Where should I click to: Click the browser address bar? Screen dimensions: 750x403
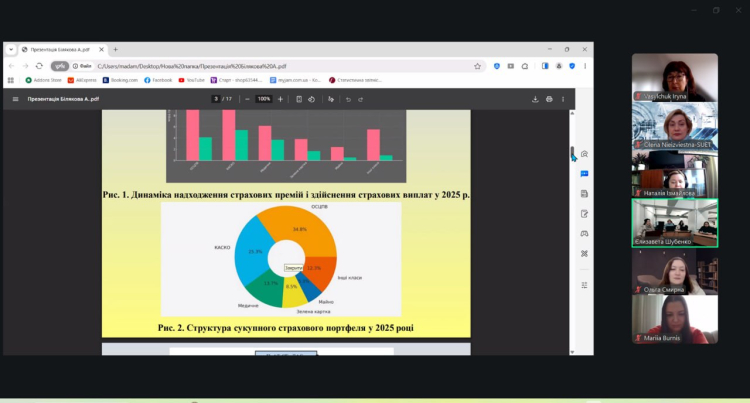tap(280, 66)
